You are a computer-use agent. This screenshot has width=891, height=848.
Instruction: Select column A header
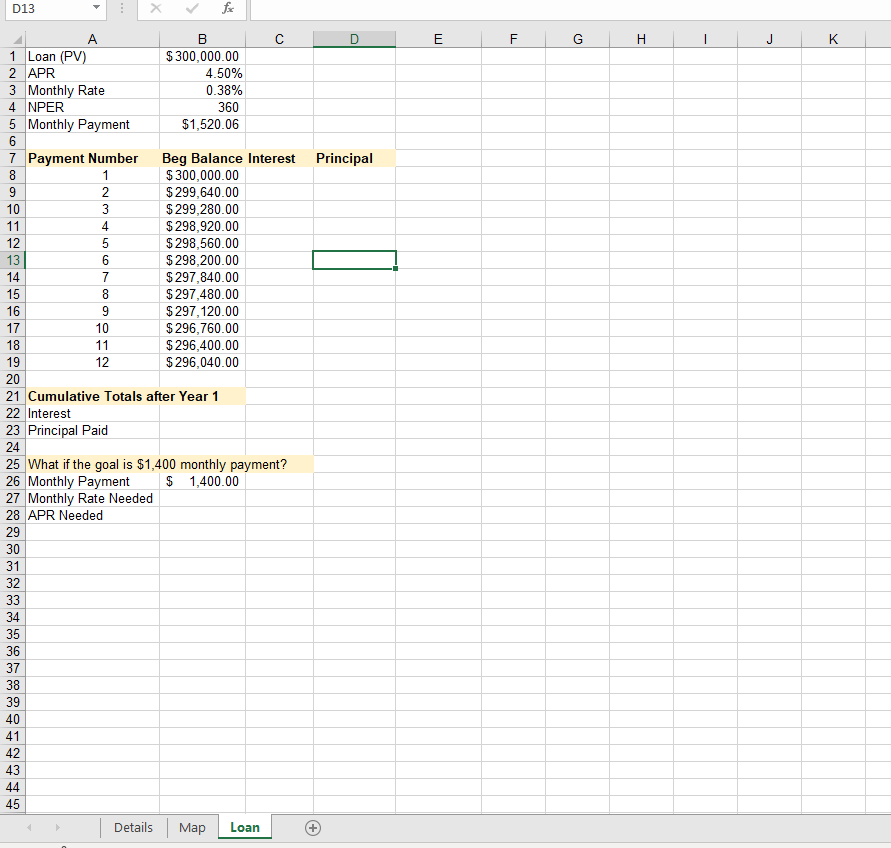(93, 39)
